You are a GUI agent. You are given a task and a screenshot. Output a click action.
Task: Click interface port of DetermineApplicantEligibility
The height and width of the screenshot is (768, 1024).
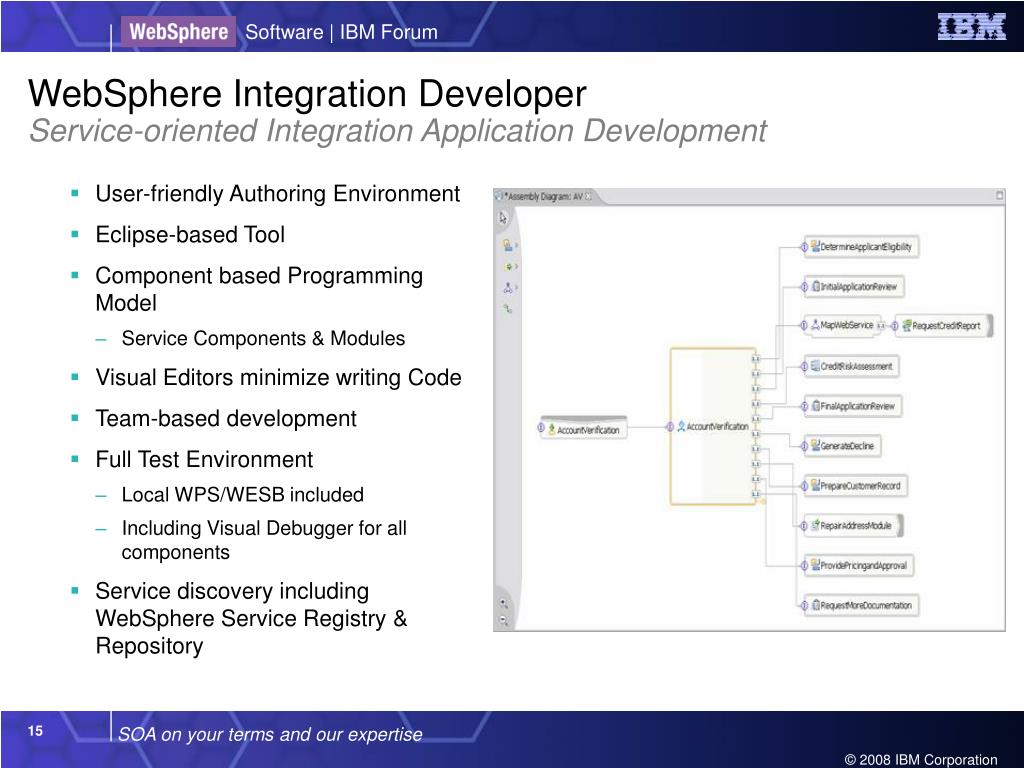804,247
